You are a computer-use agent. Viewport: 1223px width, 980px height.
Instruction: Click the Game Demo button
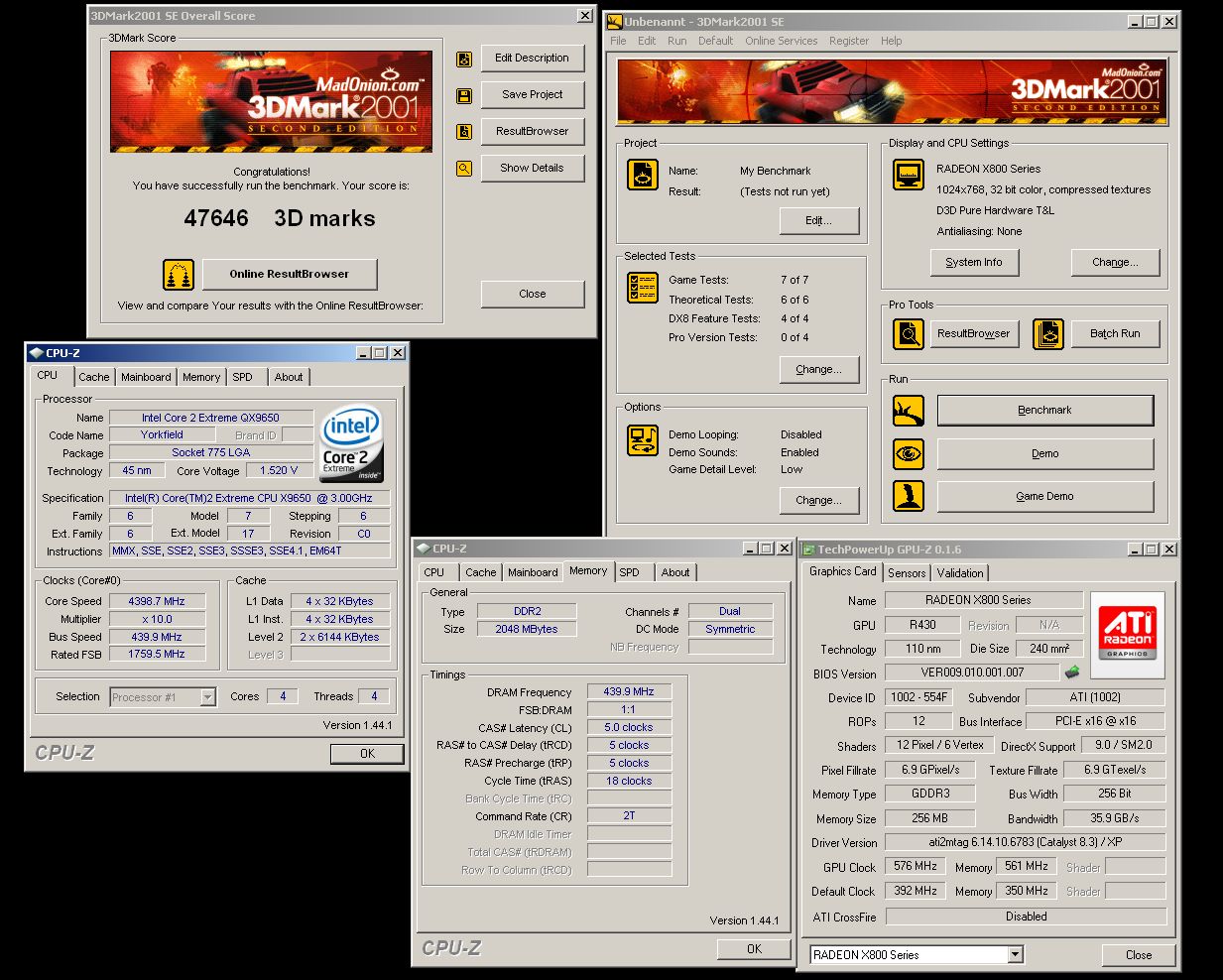1045,497
